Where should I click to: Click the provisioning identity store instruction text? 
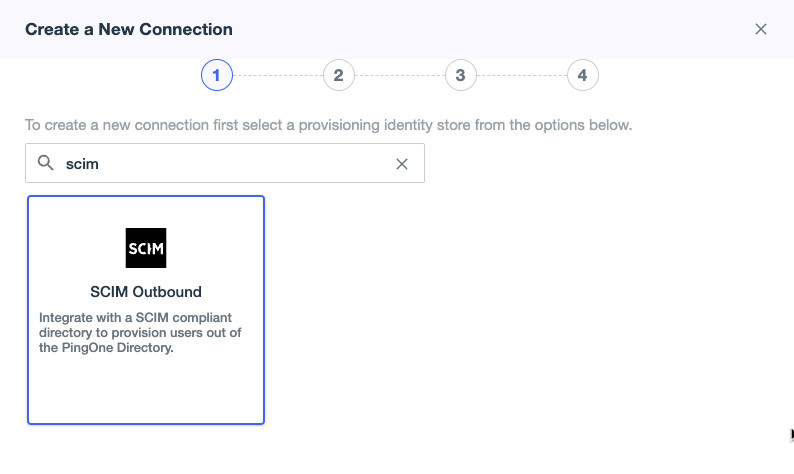329,126
